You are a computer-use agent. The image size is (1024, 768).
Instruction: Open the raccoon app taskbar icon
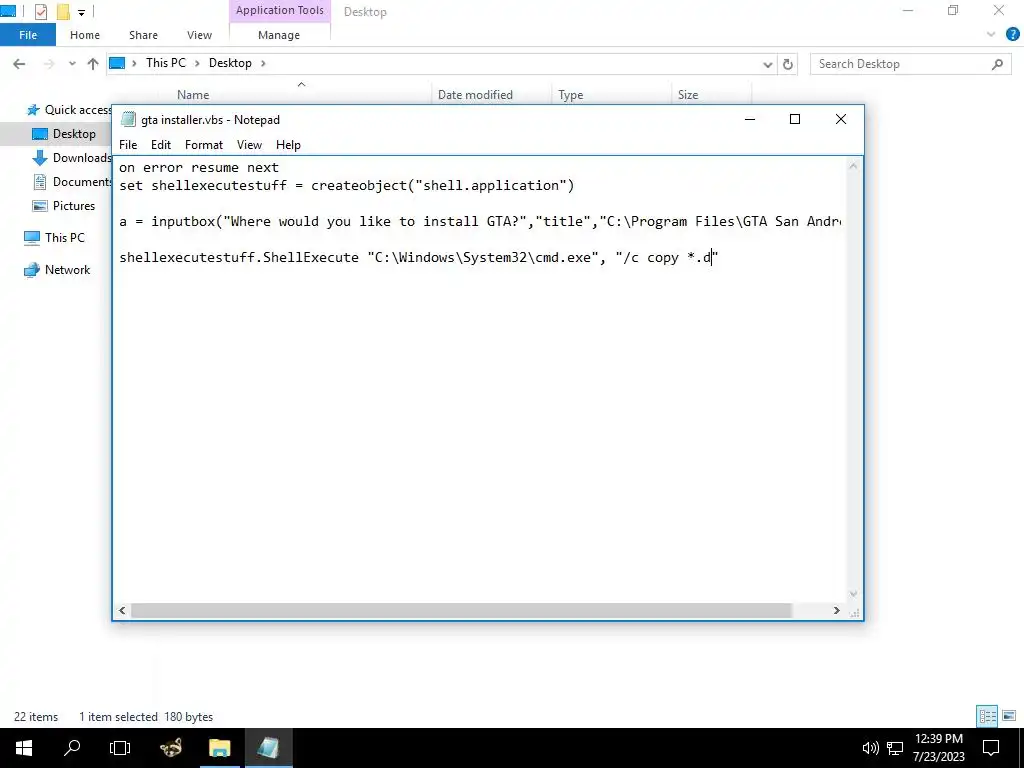coord(170,748)
